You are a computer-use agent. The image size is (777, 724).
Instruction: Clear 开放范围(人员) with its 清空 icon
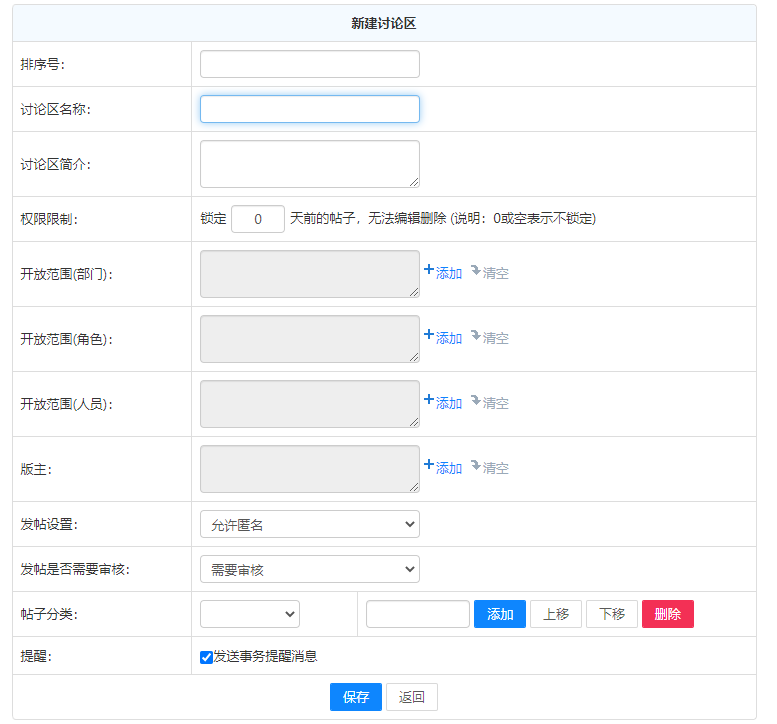[476, 400]
